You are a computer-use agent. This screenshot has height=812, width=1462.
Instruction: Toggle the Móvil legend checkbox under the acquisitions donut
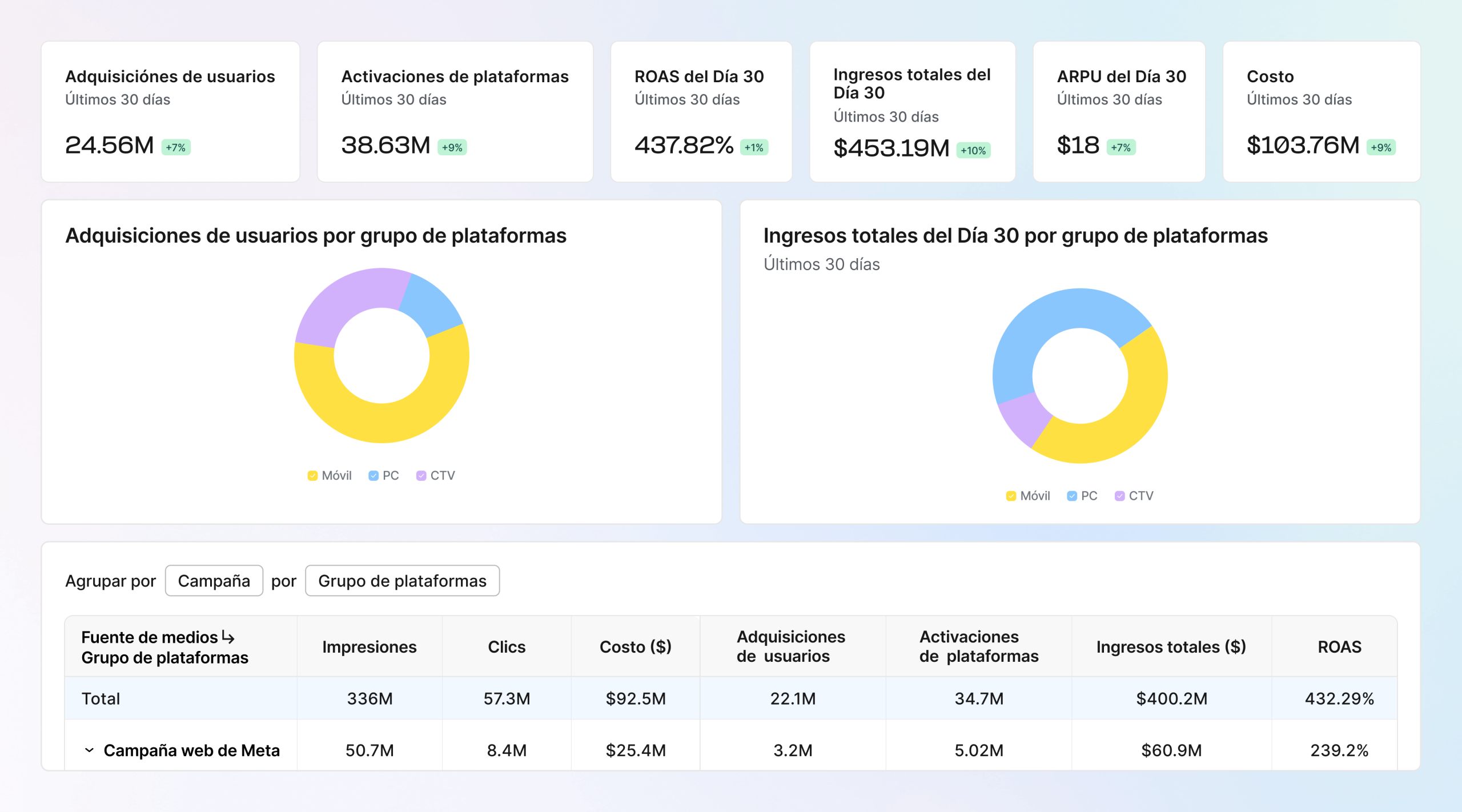[312, 475]
